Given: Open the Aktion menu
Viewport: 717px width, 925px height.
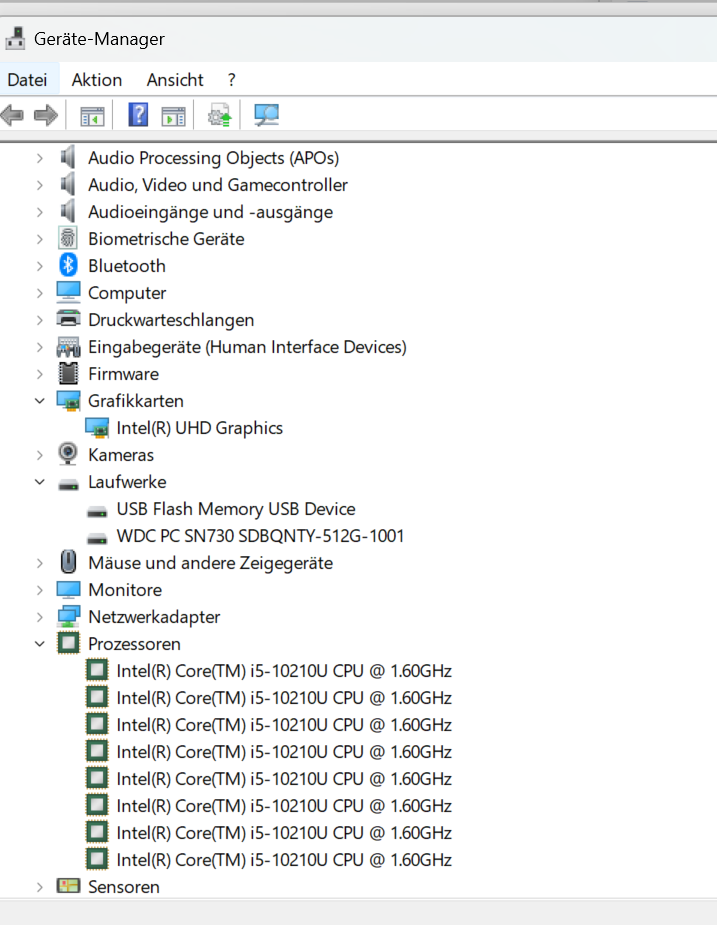Looking at the screenshot, I should click(x=97, y=80).
